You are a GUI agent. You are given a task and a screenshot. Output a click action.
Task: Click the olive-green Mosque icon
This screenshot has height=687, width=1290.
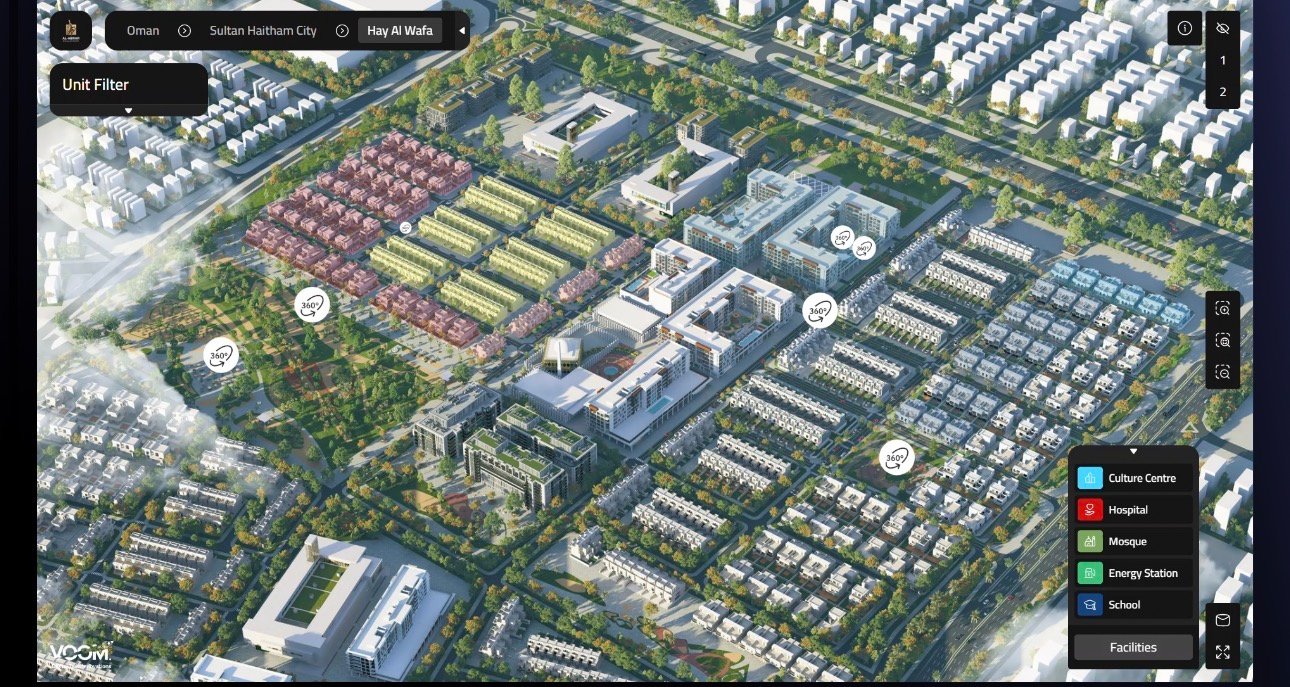pos(1090,541)
